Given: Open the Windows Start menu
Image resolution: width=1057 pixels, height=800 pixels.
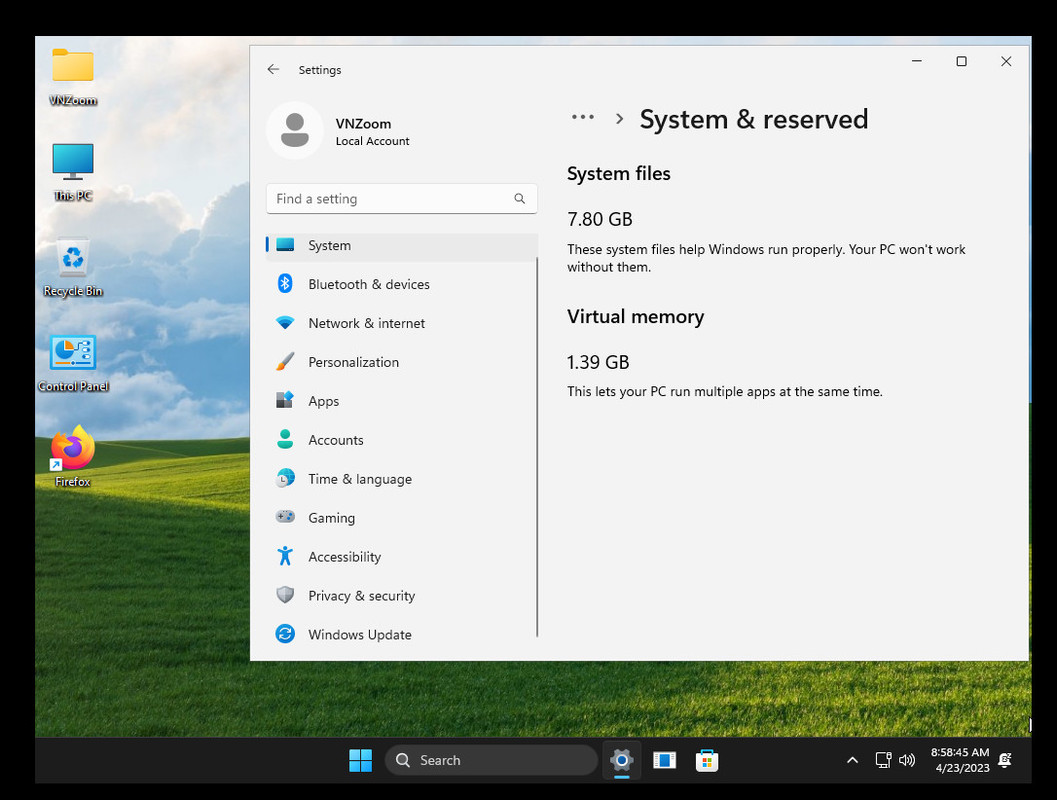Looking at the screenshot, I should pyautogui.click(x=361, y=760).
